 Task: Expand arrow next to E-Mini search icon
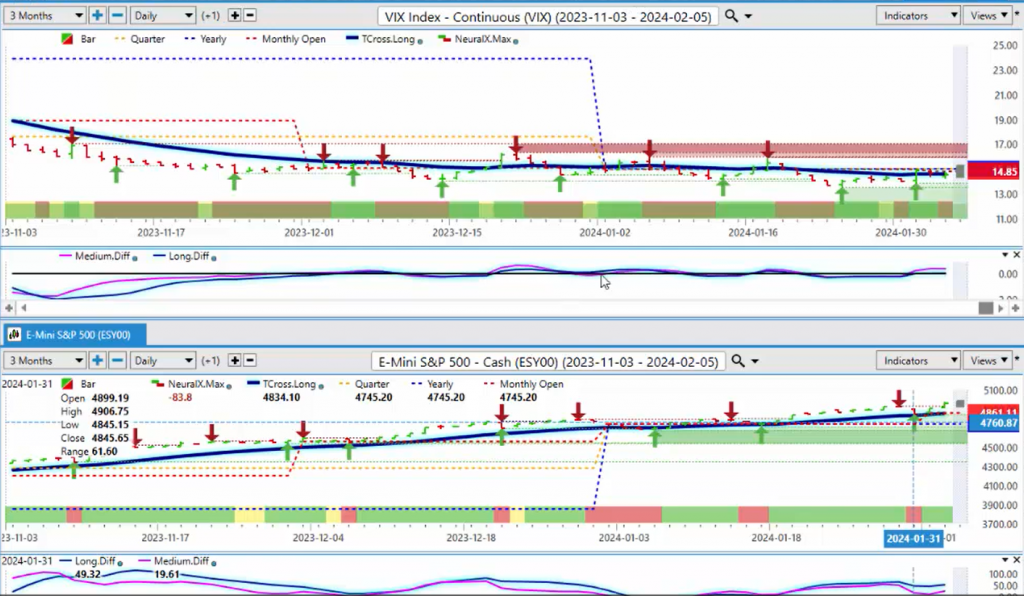point(755,362)
